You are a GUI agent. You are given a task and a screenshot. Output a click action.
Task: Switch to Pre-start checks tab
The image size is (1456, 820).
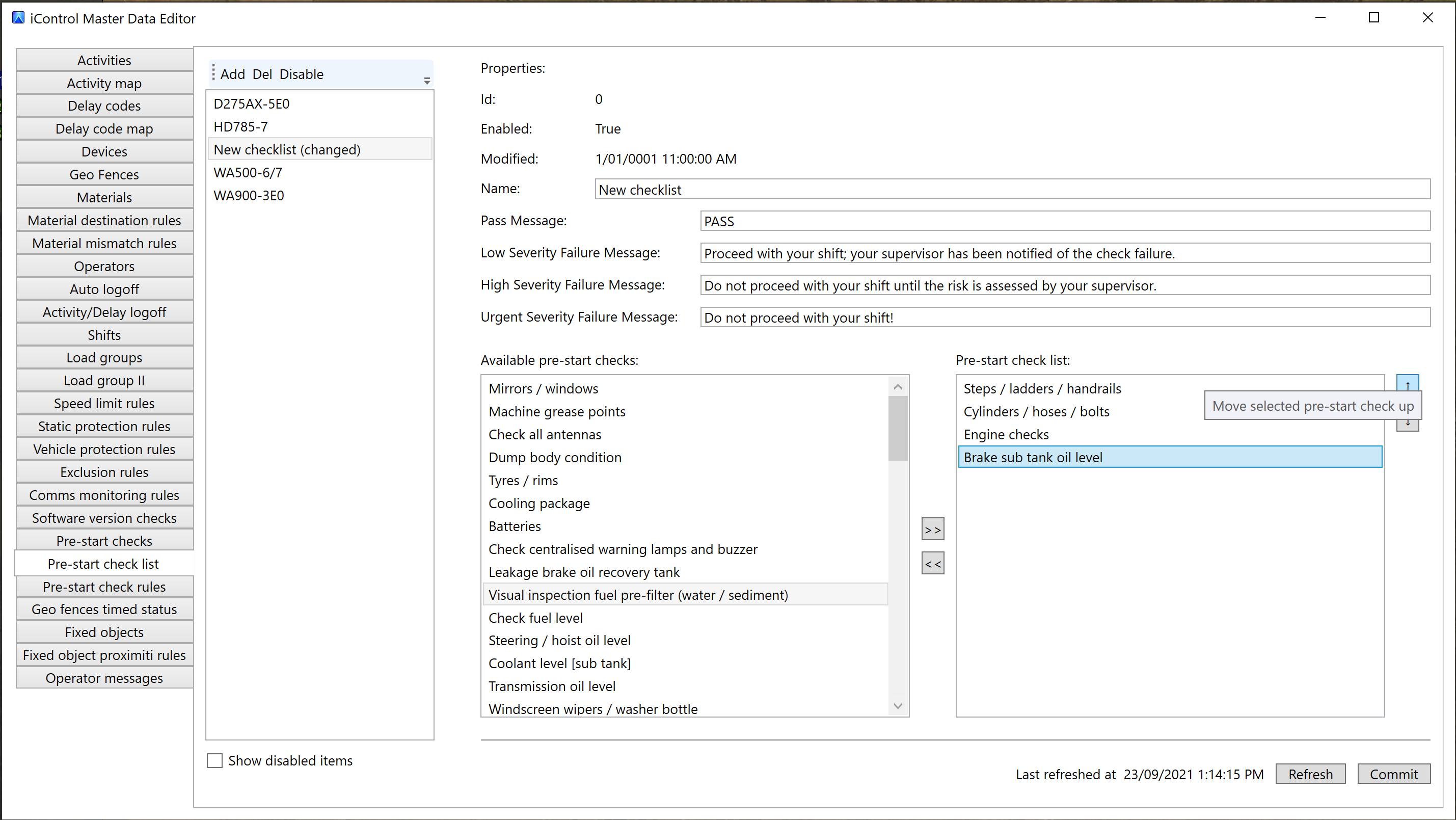tap(104, 541)
